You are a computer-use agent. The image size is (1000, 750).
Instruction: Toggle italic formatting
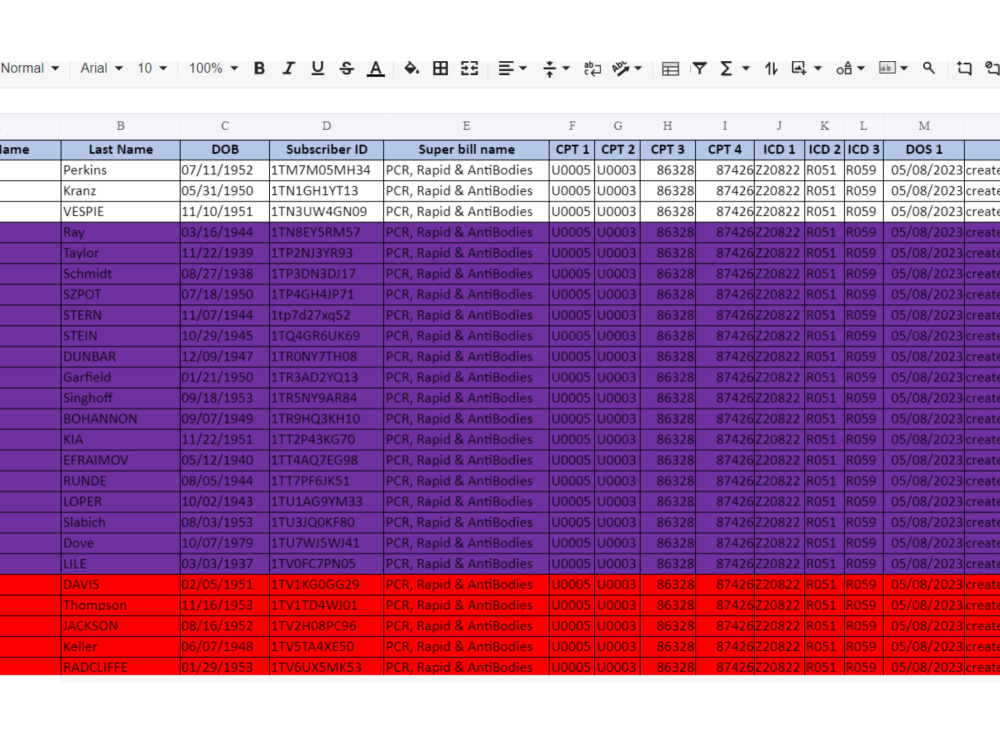pyautogui.click(x=288, y=68)
